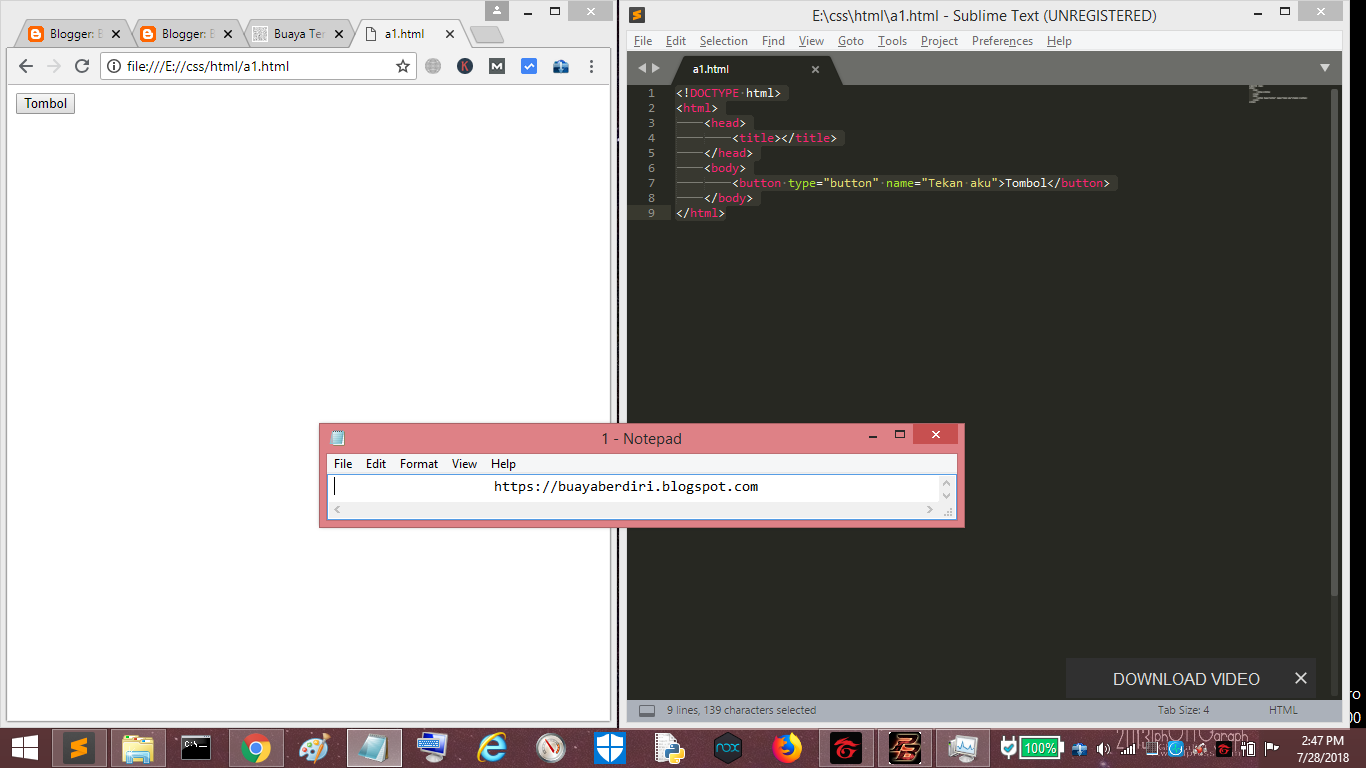Viewport: 1366px width, 768px height.
Task: Open Sublime Text from the taskbar
Action: 79,748
